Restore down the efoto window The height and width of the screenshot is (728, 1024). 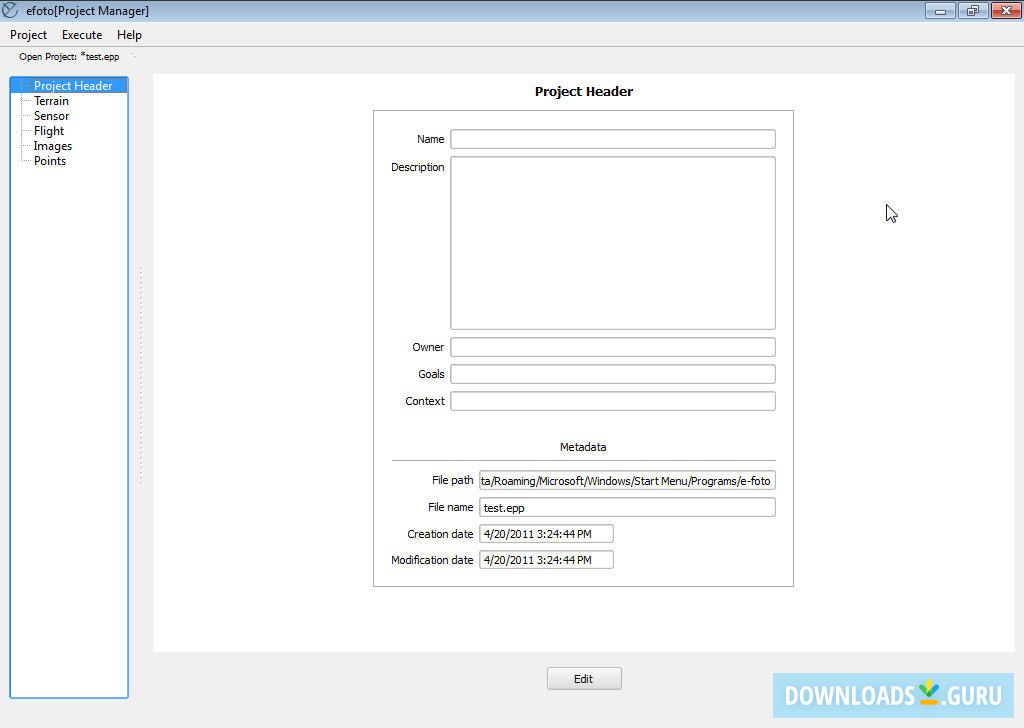[972, 10]
